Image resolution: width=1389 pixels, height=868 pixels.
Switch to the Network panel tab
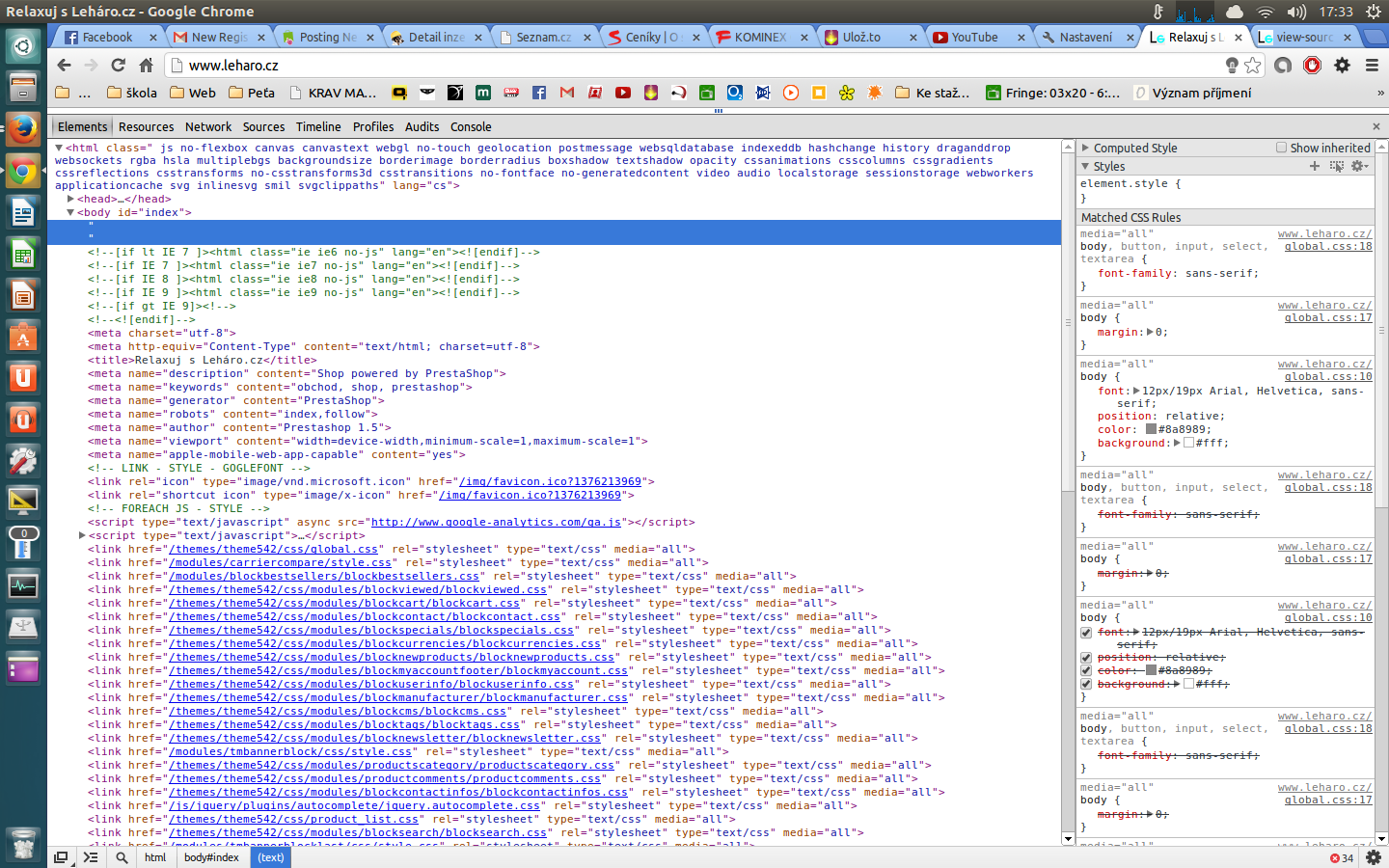pyautogui.click(x=208, y=126)
